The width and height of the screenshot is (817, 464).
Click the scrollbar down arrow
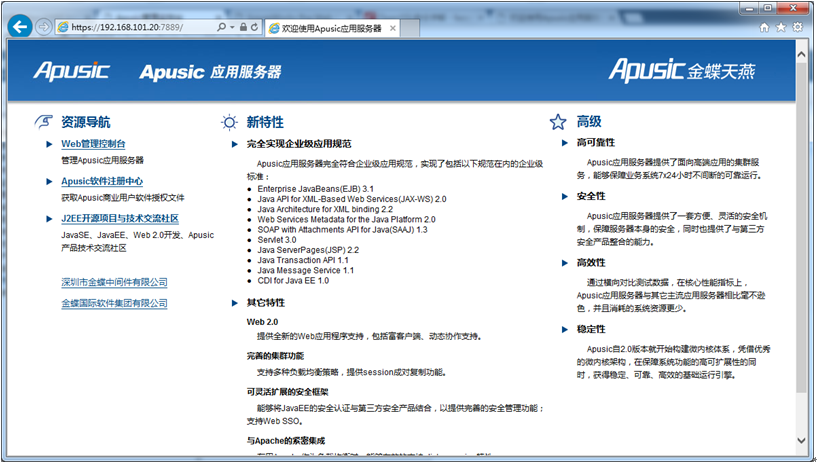(801, 441)
